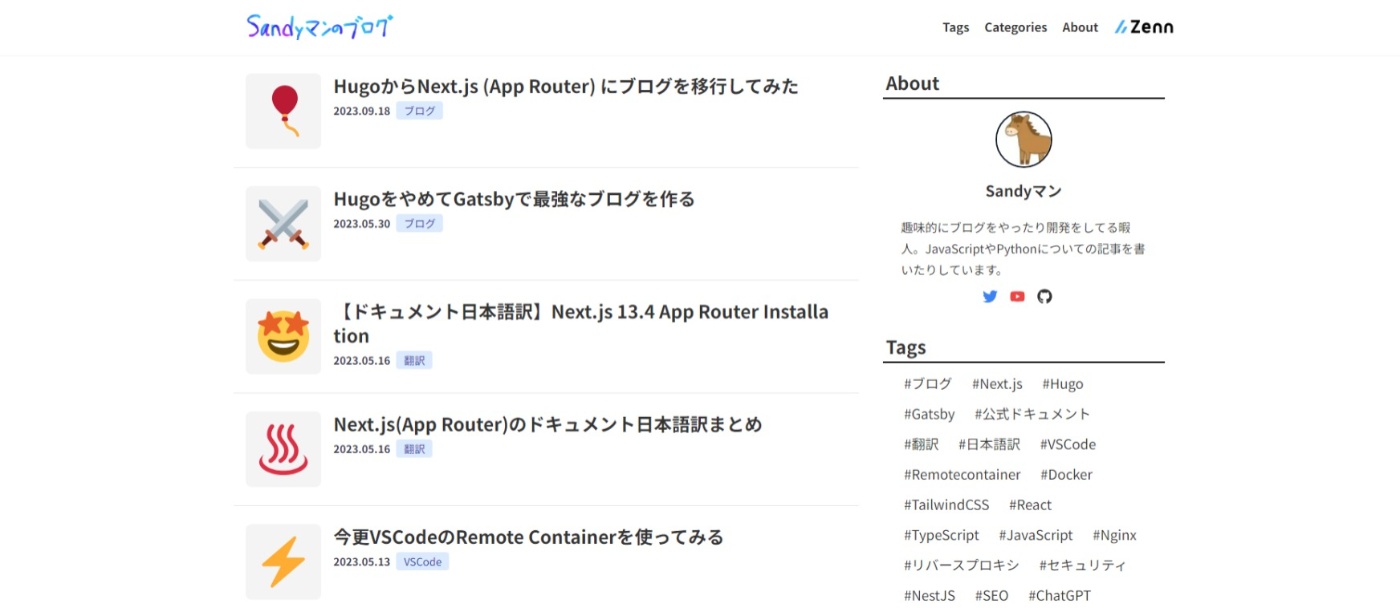Select the #NestJS tag
Viewport: 1400px width, 608px height.
pos(929,596)
